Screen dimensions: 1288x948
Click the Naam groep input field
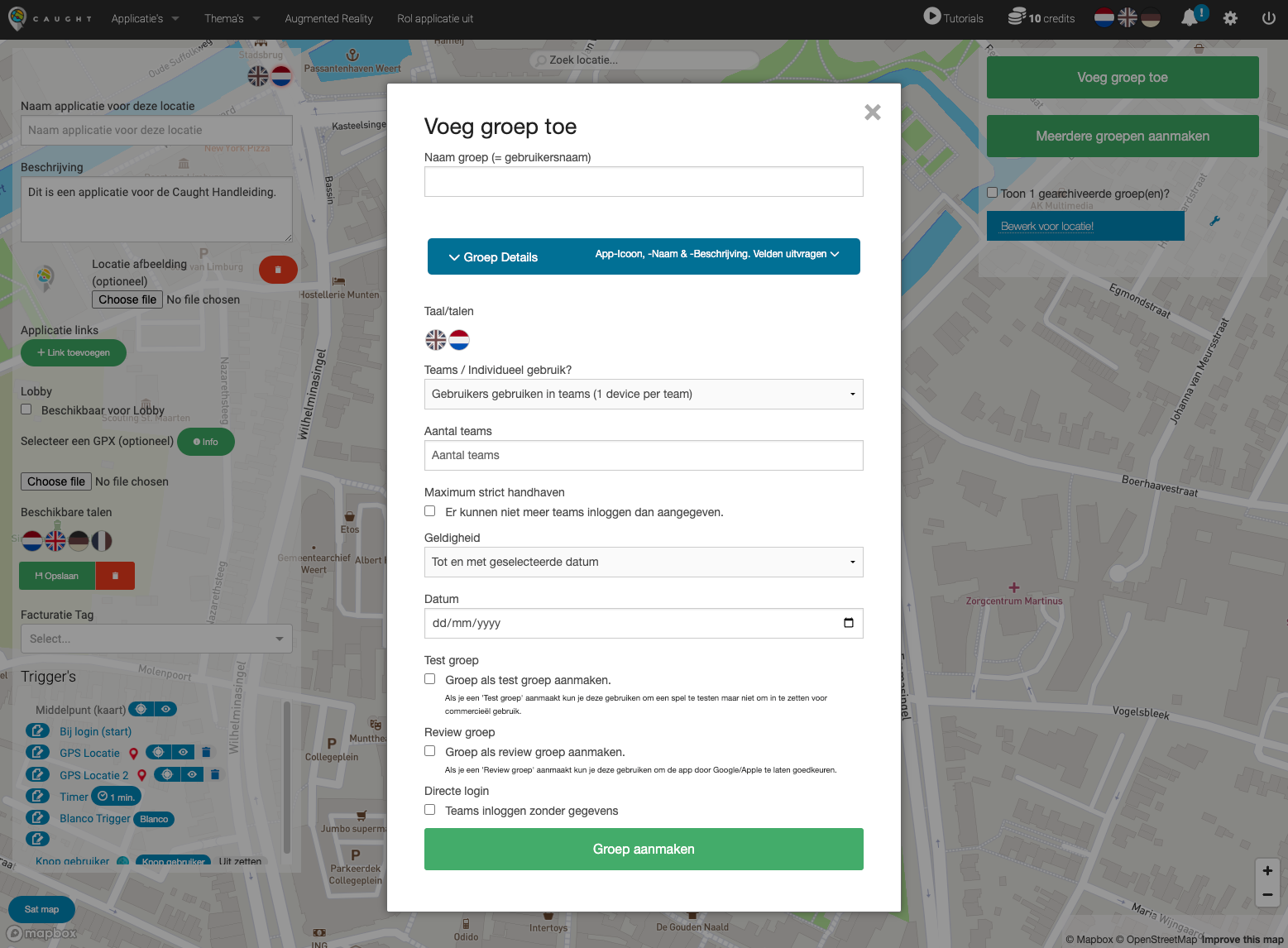pyautogui.click(x=644, y=182)
